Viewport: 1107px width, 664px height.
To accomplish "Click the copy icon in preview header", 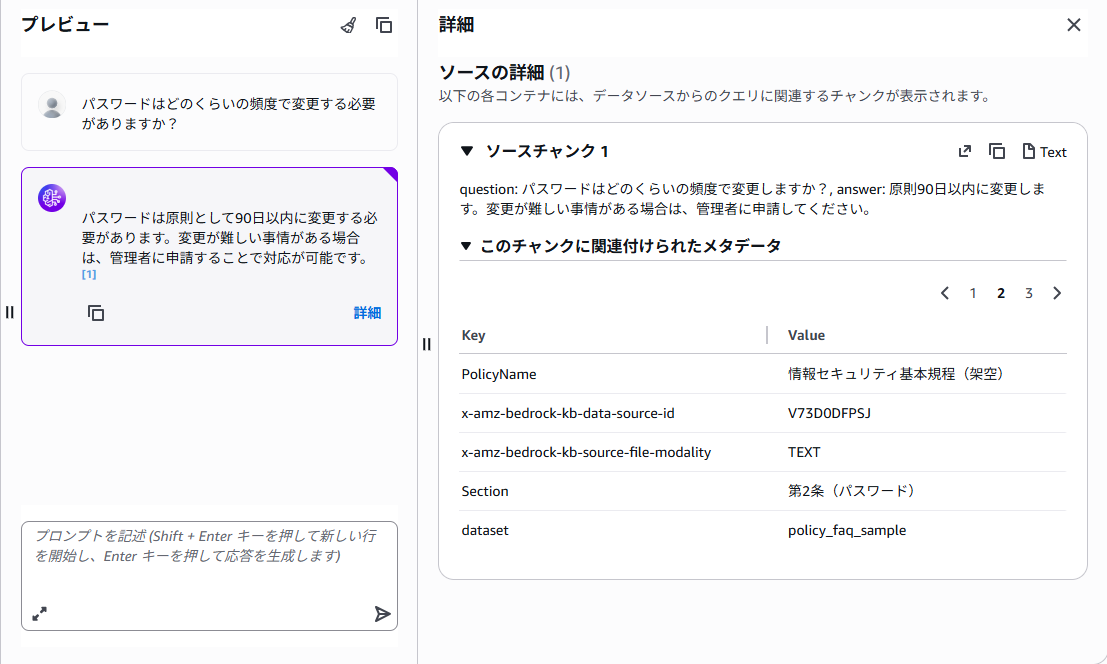I will 384,25.
